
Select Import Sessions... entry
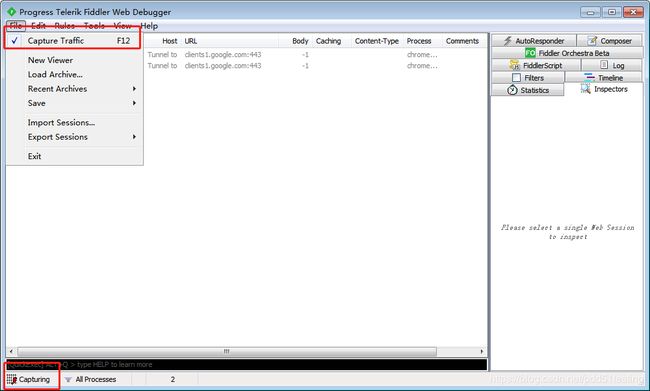tap(61, 123)
